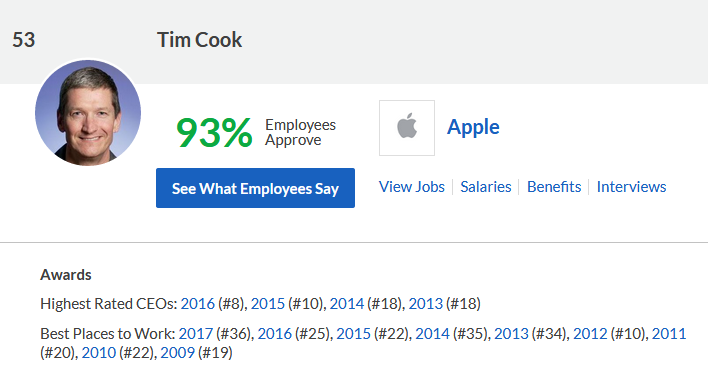This screenshot has width=713, height=385.
Task: View 2016 Best Places to Work (#25)
Action: pos(274,334)
